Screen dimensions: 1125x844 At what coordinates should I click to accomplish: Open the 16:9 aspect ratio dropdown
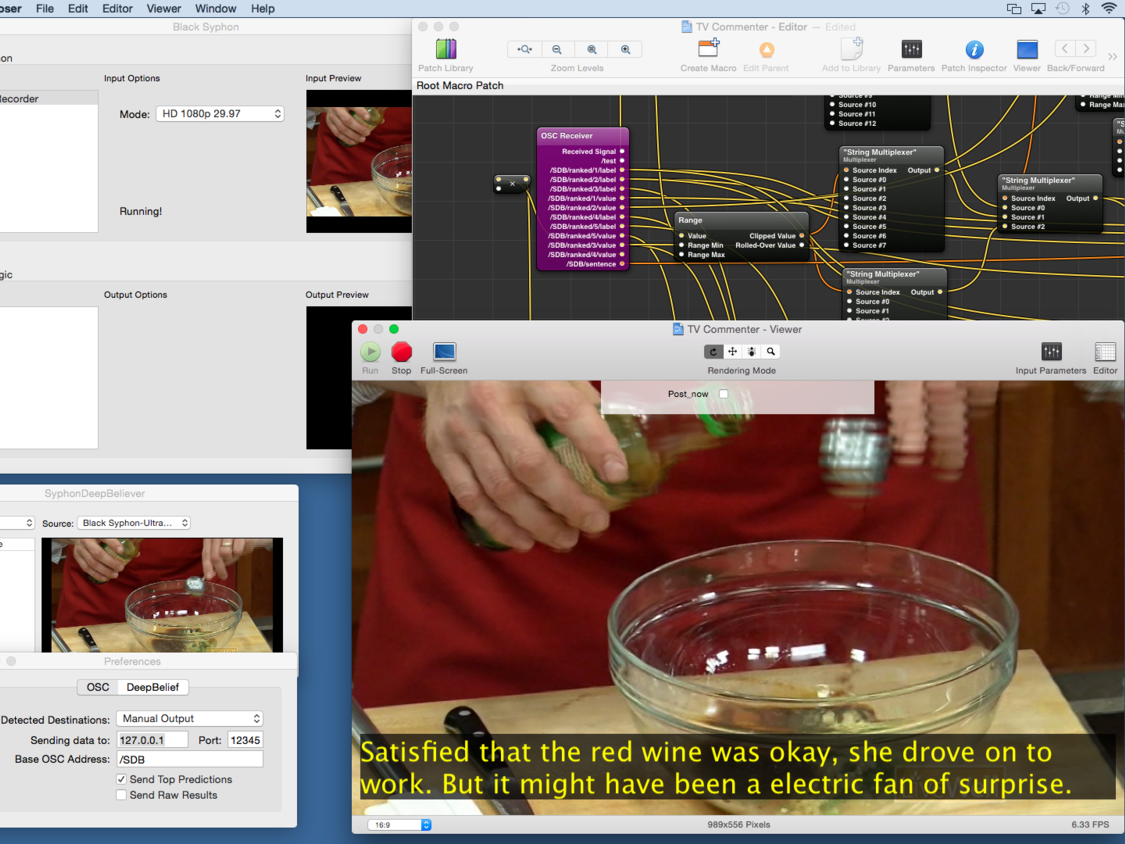coord(400,825)
